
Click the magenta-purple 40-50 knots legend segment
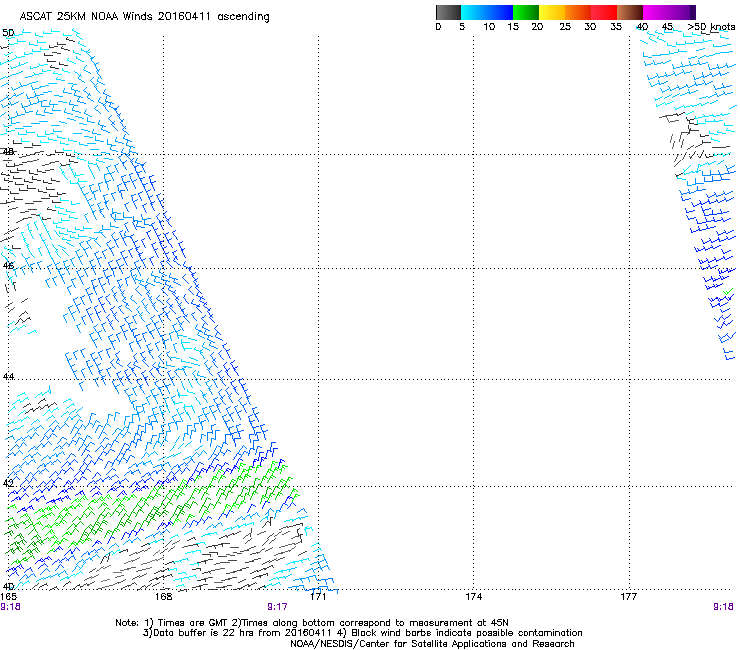tap(669, 12)
